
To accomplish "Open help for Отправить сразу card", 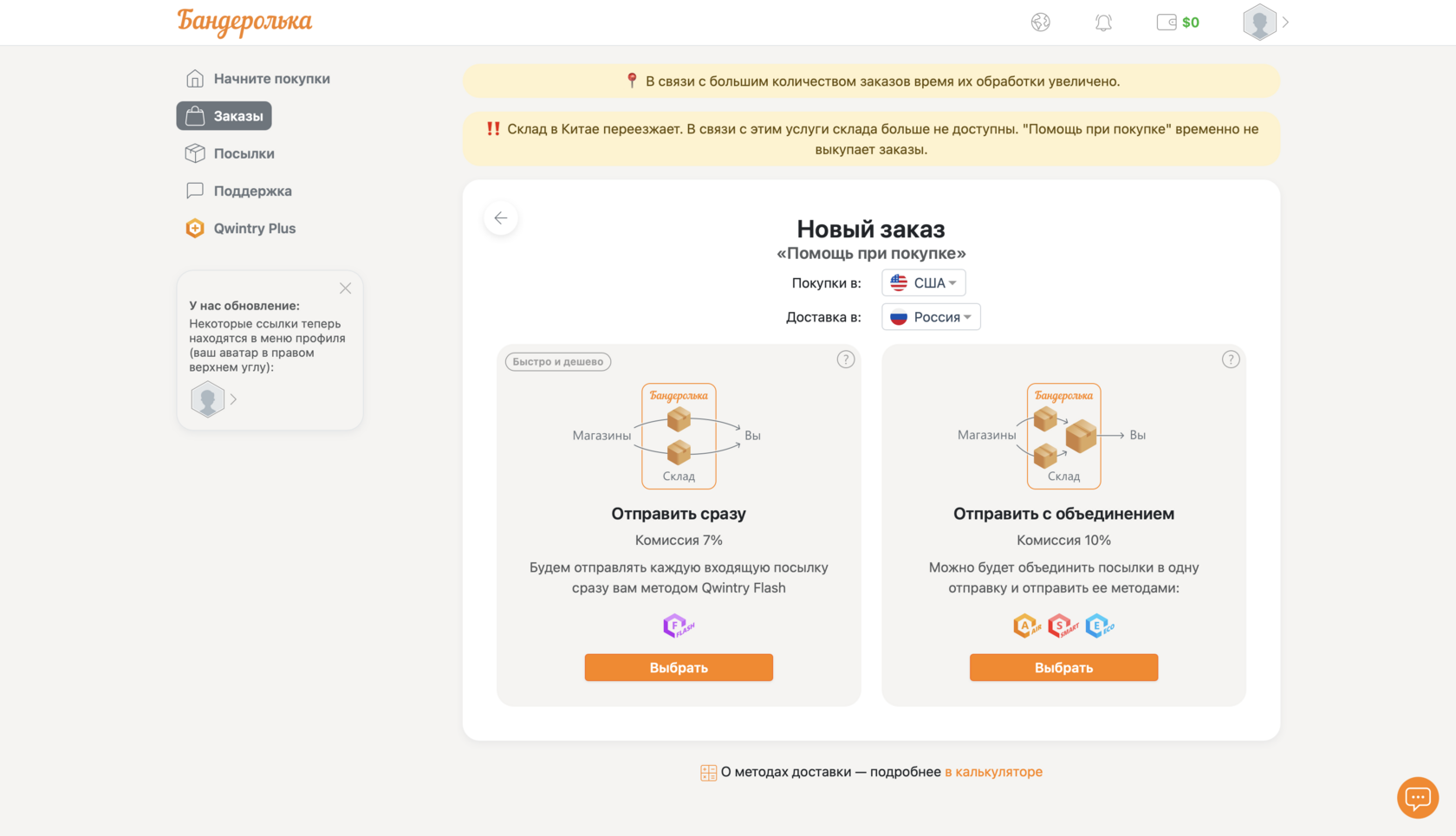I will (x=846, y=360).
